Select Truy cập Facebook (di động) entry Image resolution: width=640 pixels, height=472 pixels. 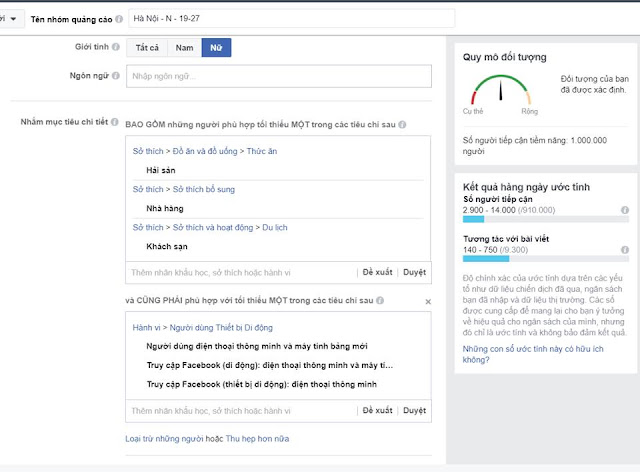point(270,365)
